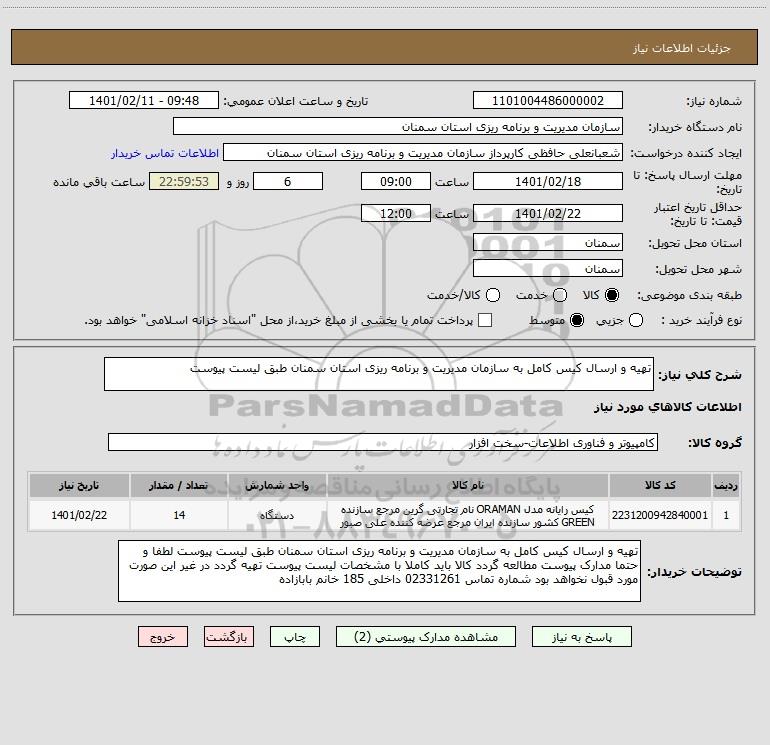Click the need number field 1101004486000002
Image resolution: width=770 pixels, height=745 pixels.
[x=548, y=101]
